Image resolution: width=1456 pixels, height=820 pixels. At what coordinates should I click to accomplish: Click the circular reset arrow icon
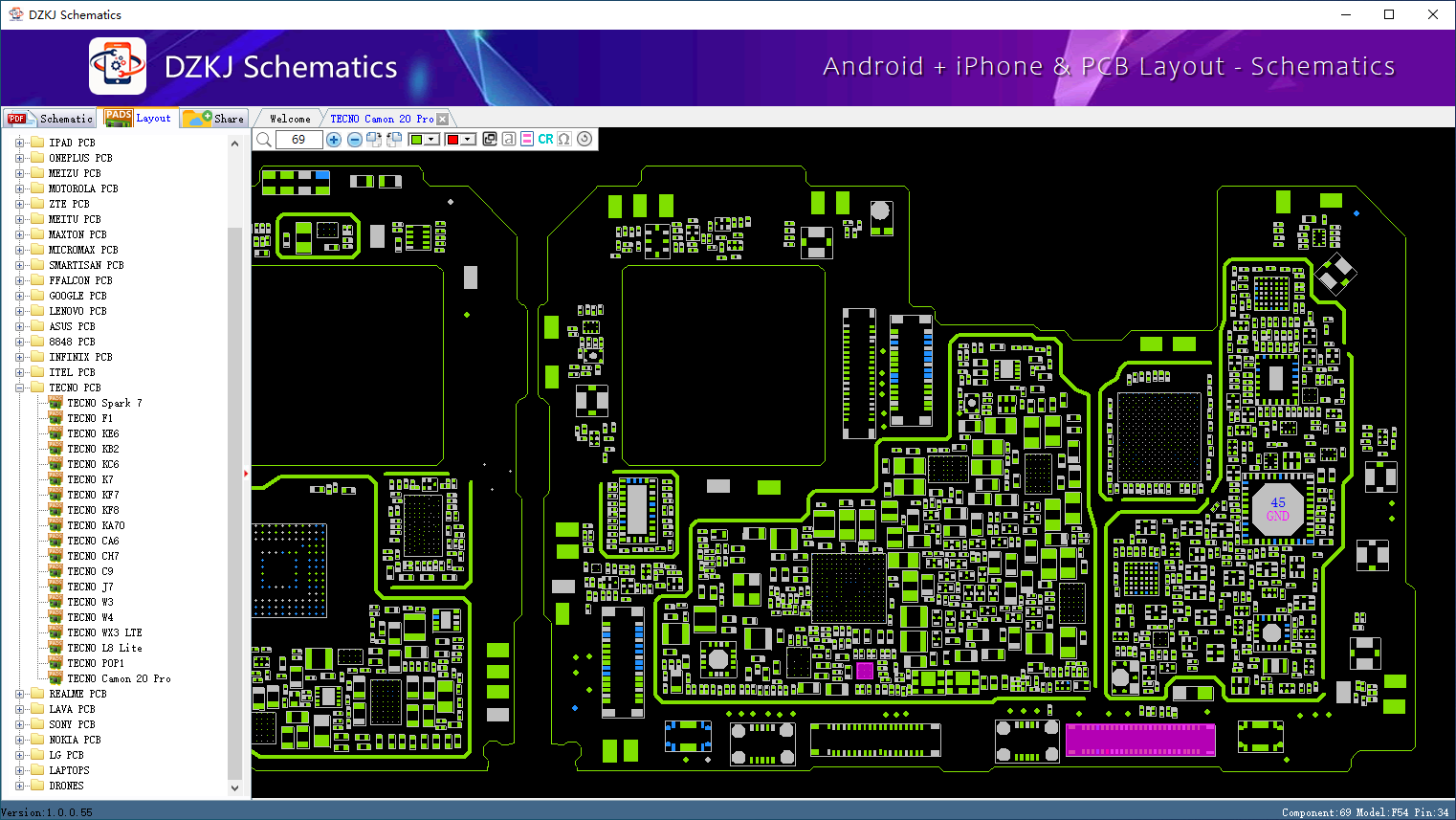coord(585,139)
